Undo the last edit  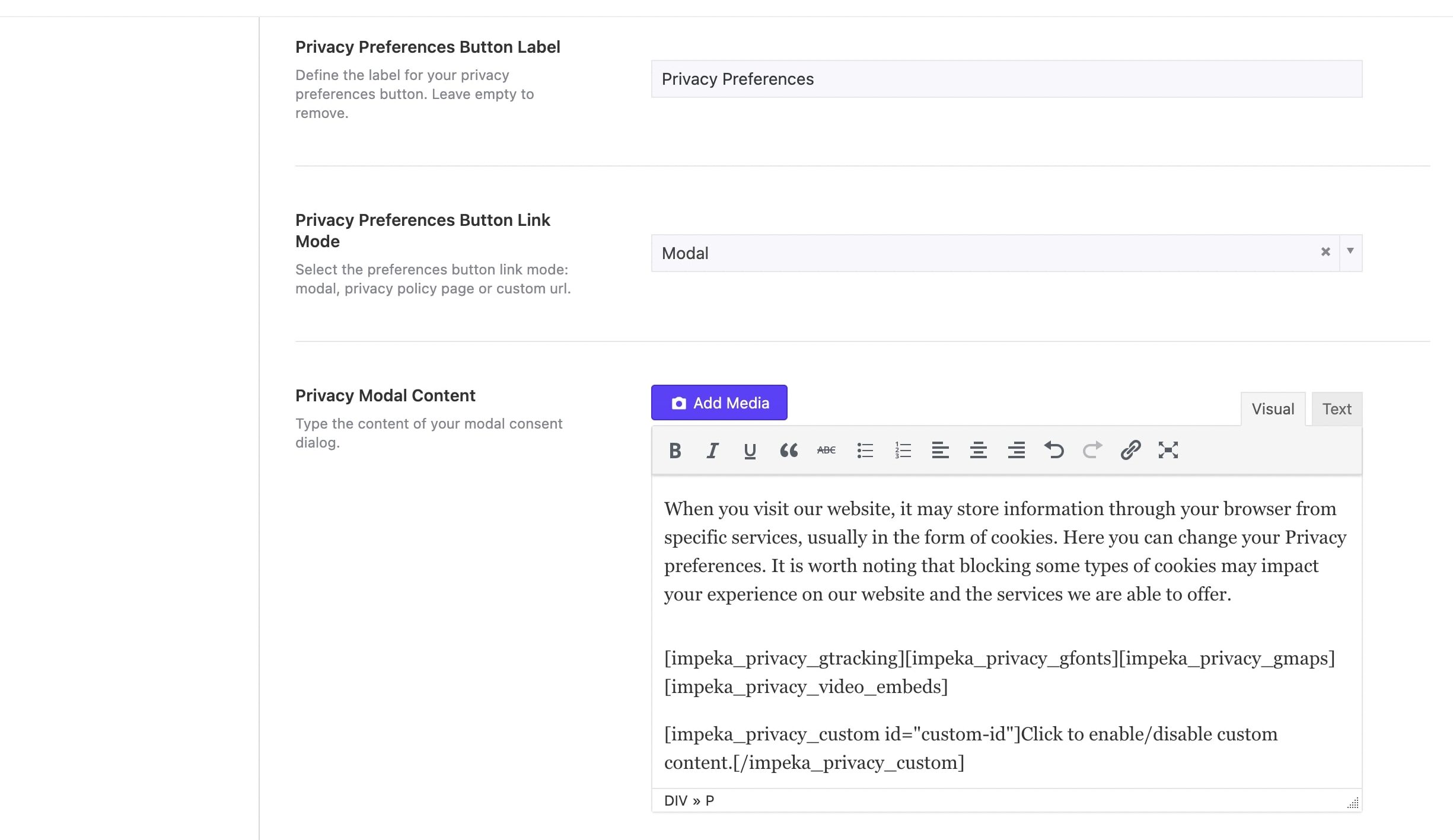coord(1054,451)
